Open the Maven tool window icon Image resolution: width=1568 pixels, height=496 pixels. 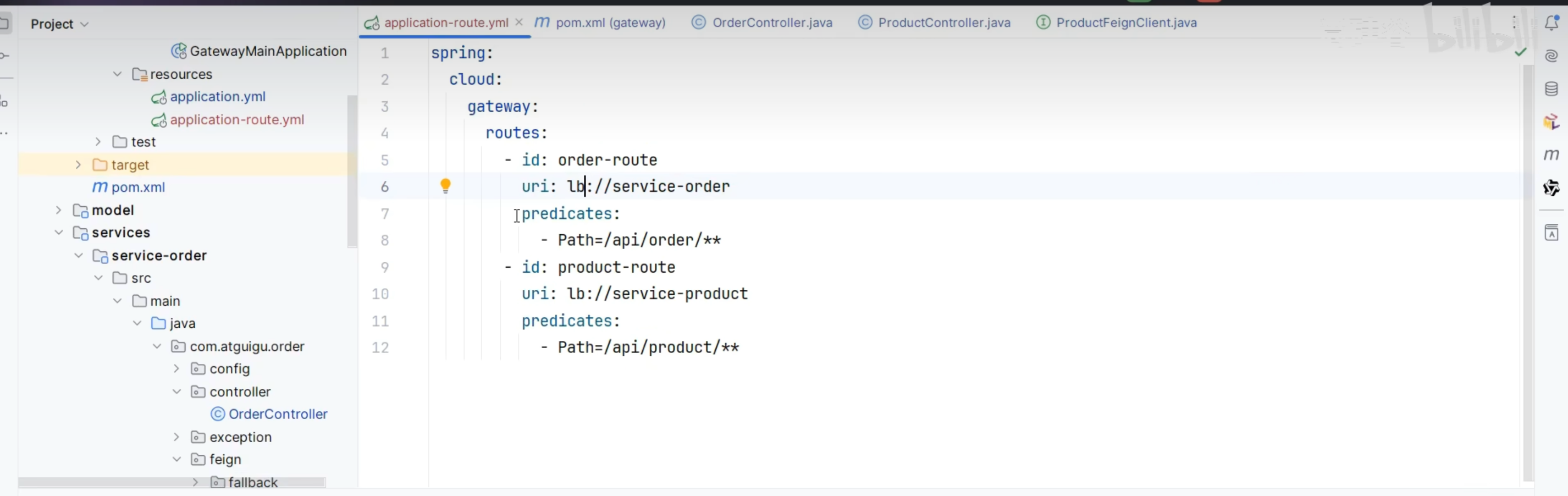click(x=1551, y=155)
